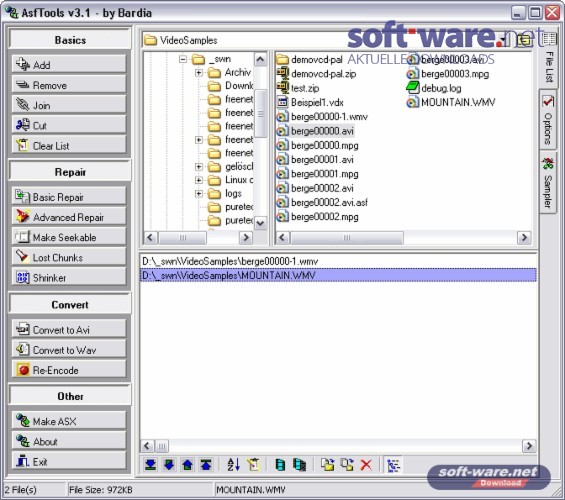Sort the file list A to Z
565x500 pixels.
[x=233, y=465]
